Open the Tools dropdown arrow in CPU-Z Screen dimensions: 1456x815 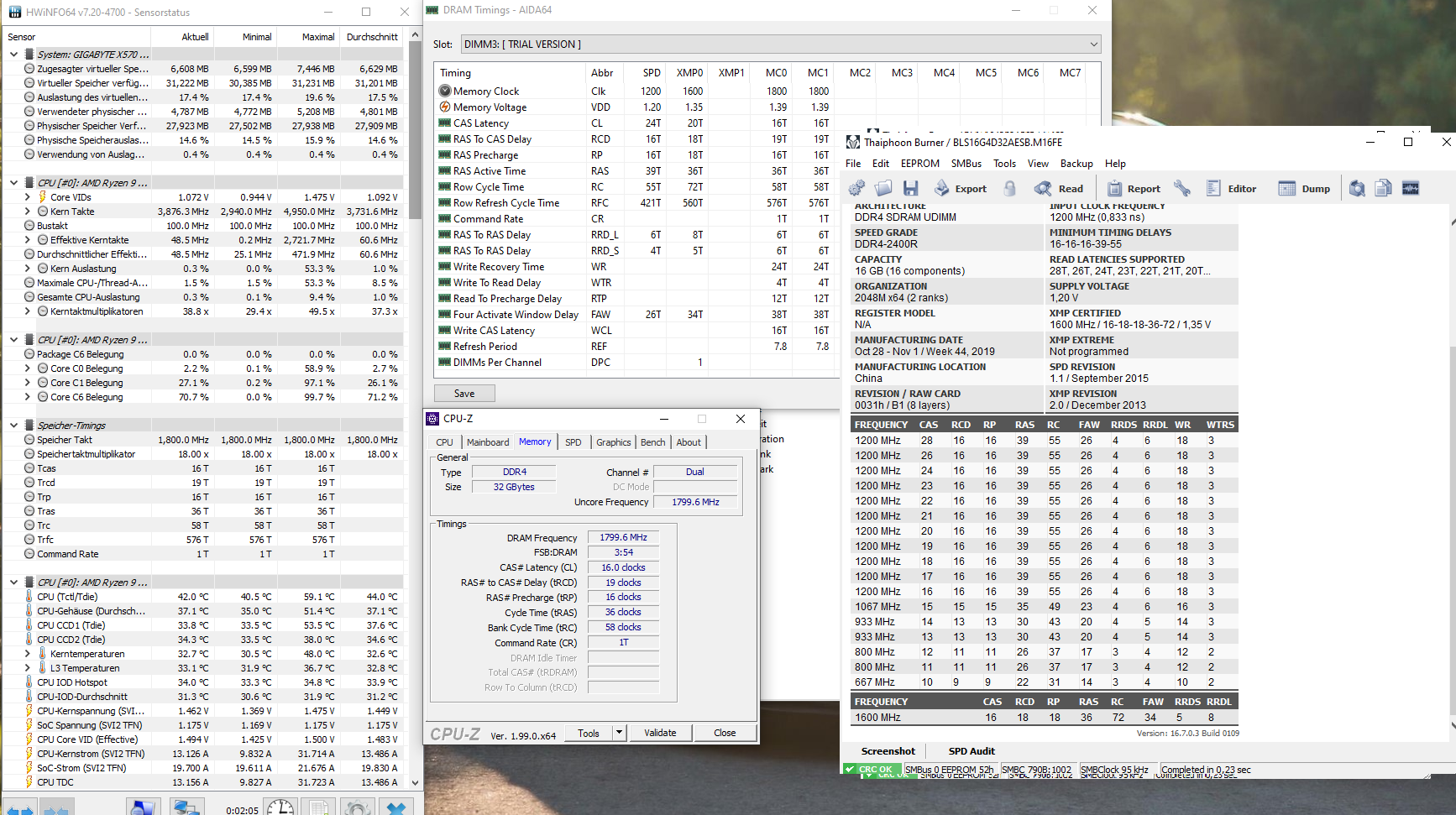coord(619,733)
